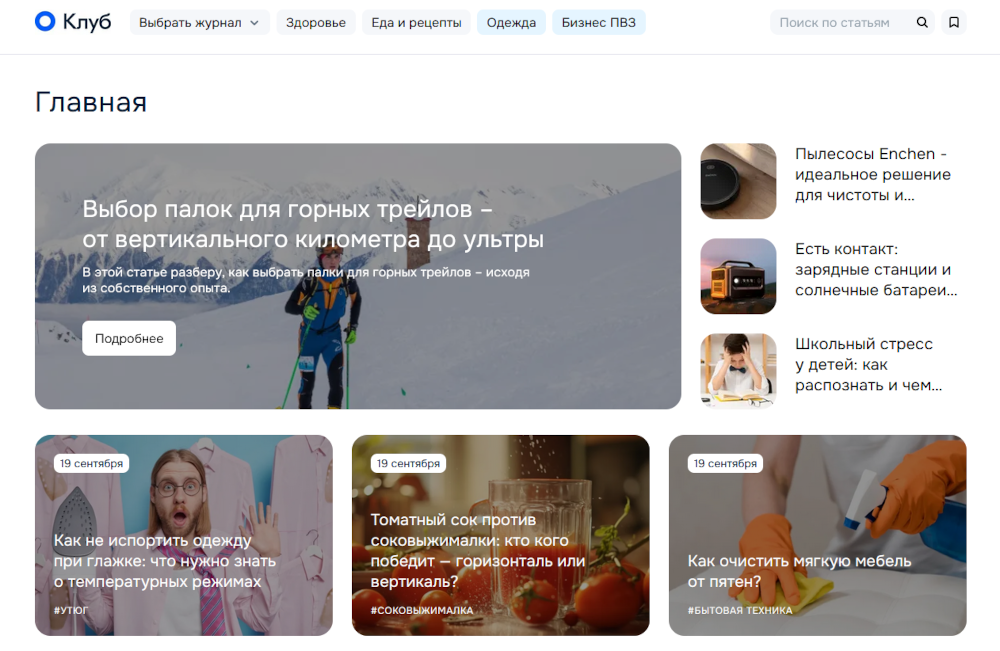Open the robot vacuum thumbnail
The height and width of the screenshot is (651, 1000).
click(x=739, y=181)
